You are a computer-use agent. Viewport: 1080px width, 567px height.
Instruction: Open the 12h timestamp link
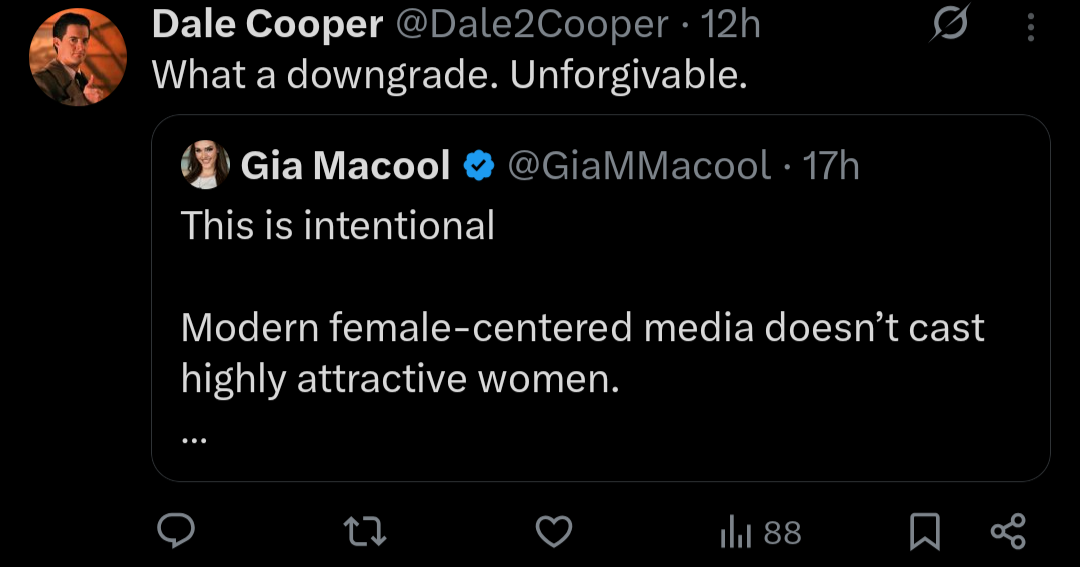(x=731, y=26)
